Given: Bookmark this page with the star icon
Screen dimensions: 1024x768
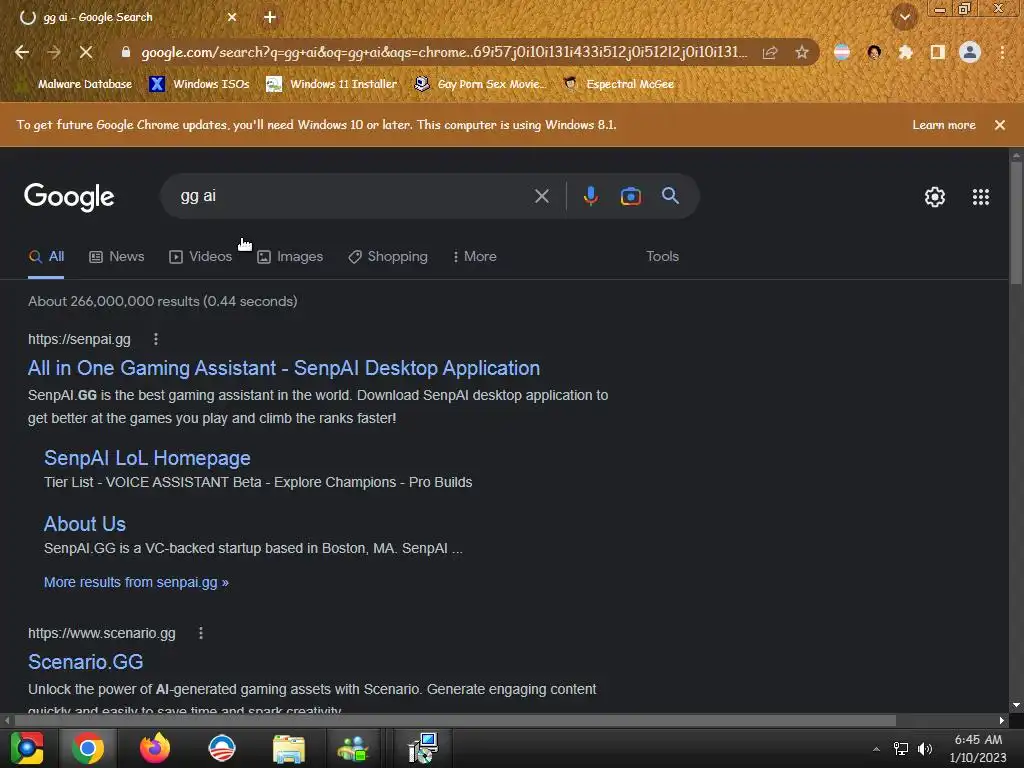Looking at the screenshot, I should 802,52.
